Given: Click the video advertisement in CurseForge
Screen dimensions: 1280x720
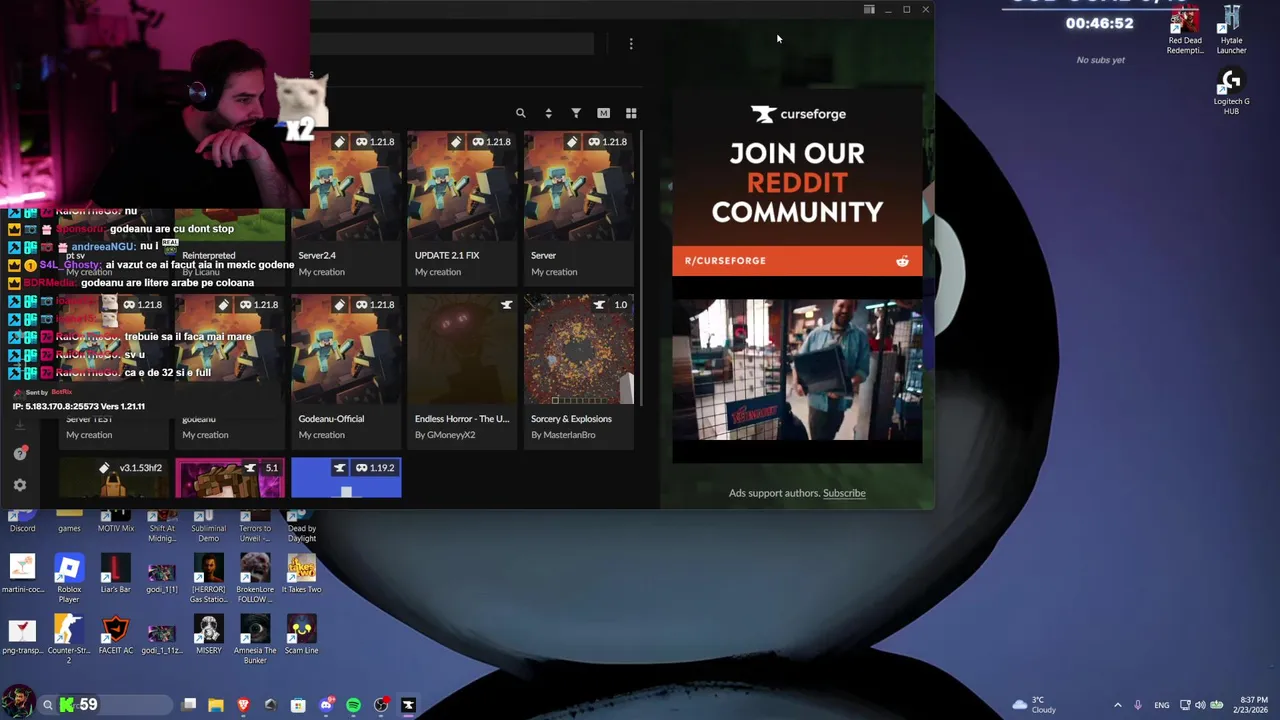Looking at the screenshot, I should [x=797, y=370].
